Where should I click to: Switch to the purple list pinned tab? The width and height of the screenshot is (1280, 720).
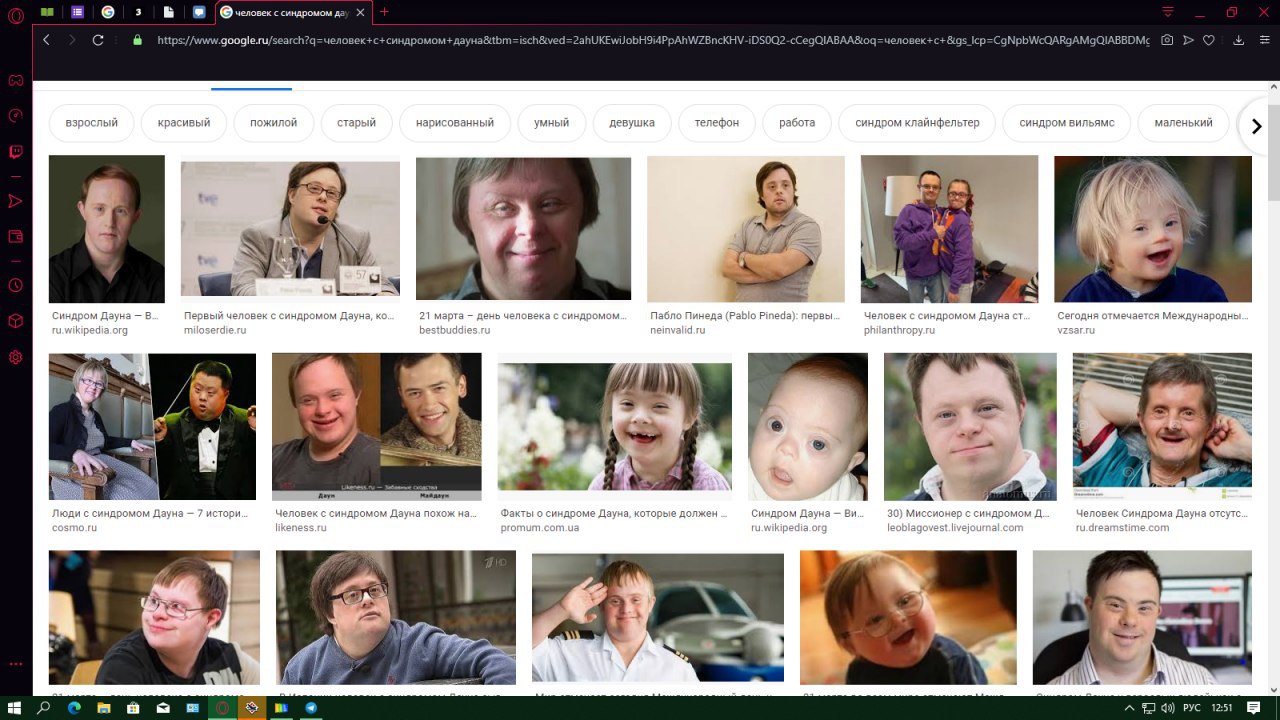pos(78,12)
